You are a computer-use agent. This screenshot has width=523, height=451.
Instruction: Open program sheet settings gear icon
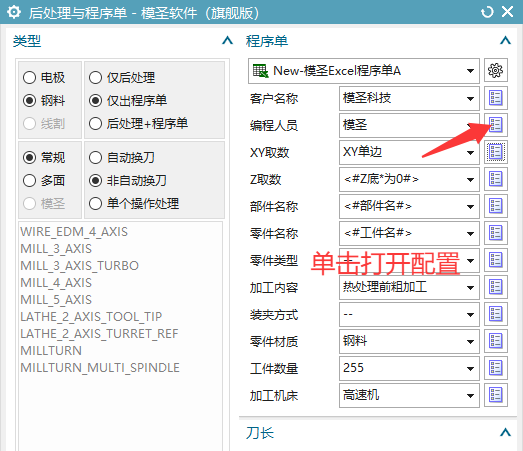click(x=496, y=70)
